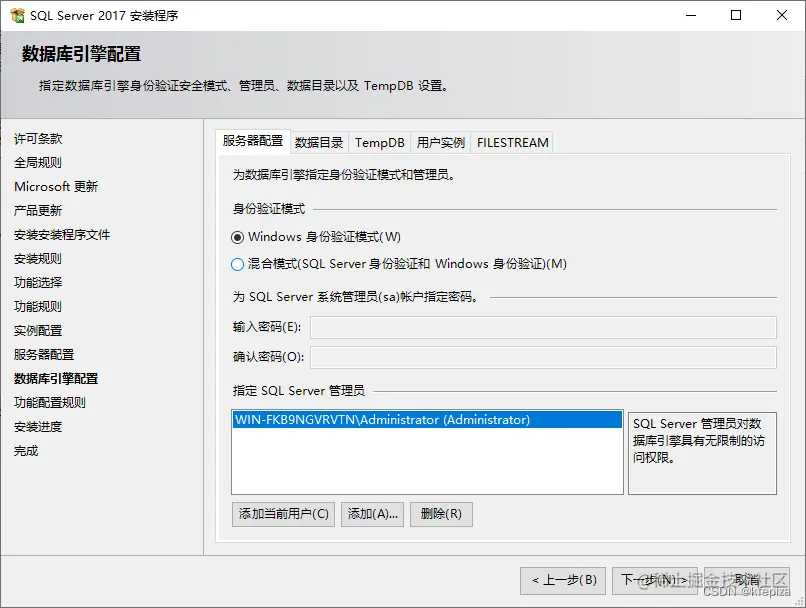This screenshot has width=806, height=608.
Task: Click 下一步(N) to continue
Action: pyautogui.click(x=656, y=581)
